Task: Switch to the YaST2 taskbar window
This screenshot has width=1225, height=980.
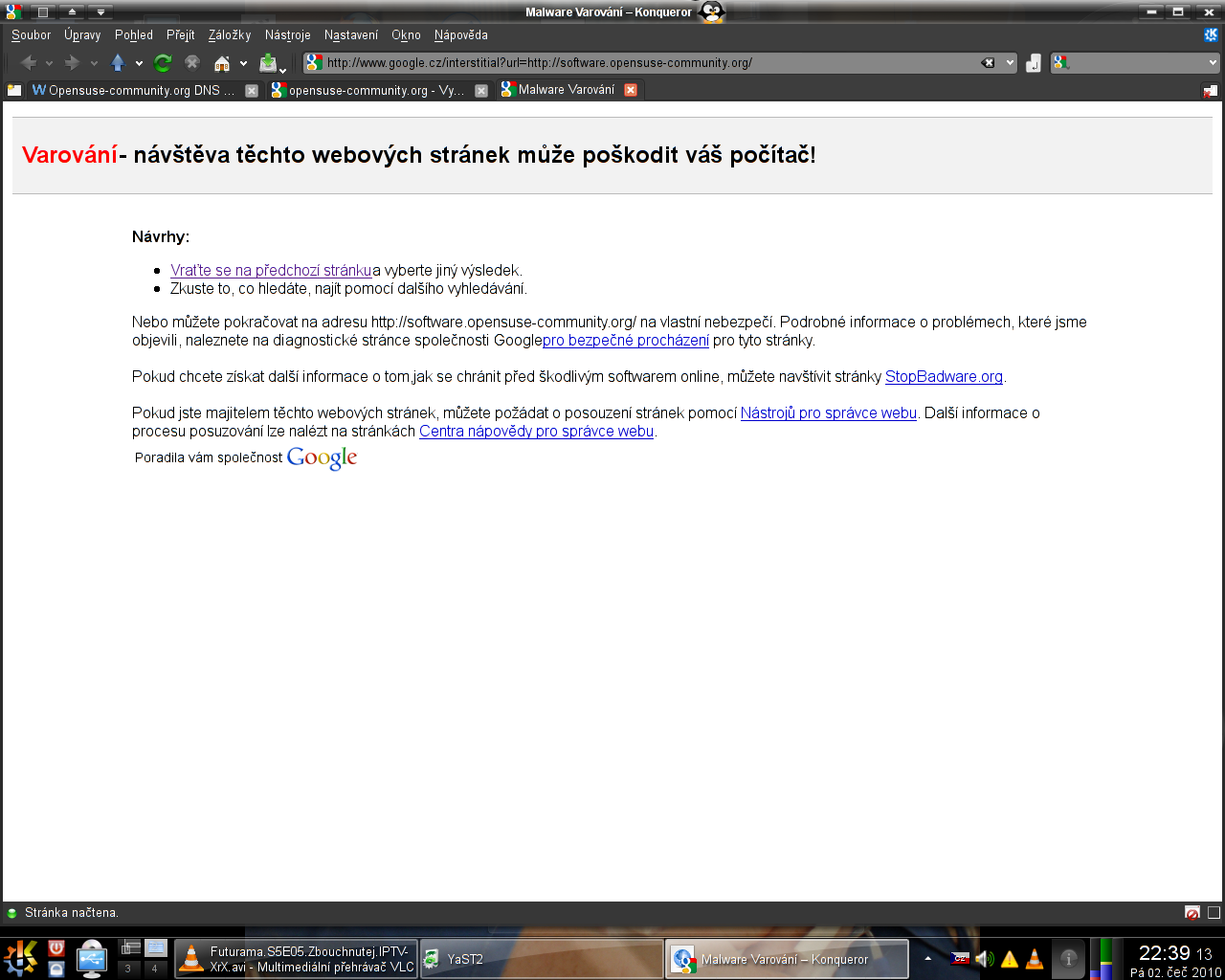Action: pyautogui.click(x=541, y=959)
